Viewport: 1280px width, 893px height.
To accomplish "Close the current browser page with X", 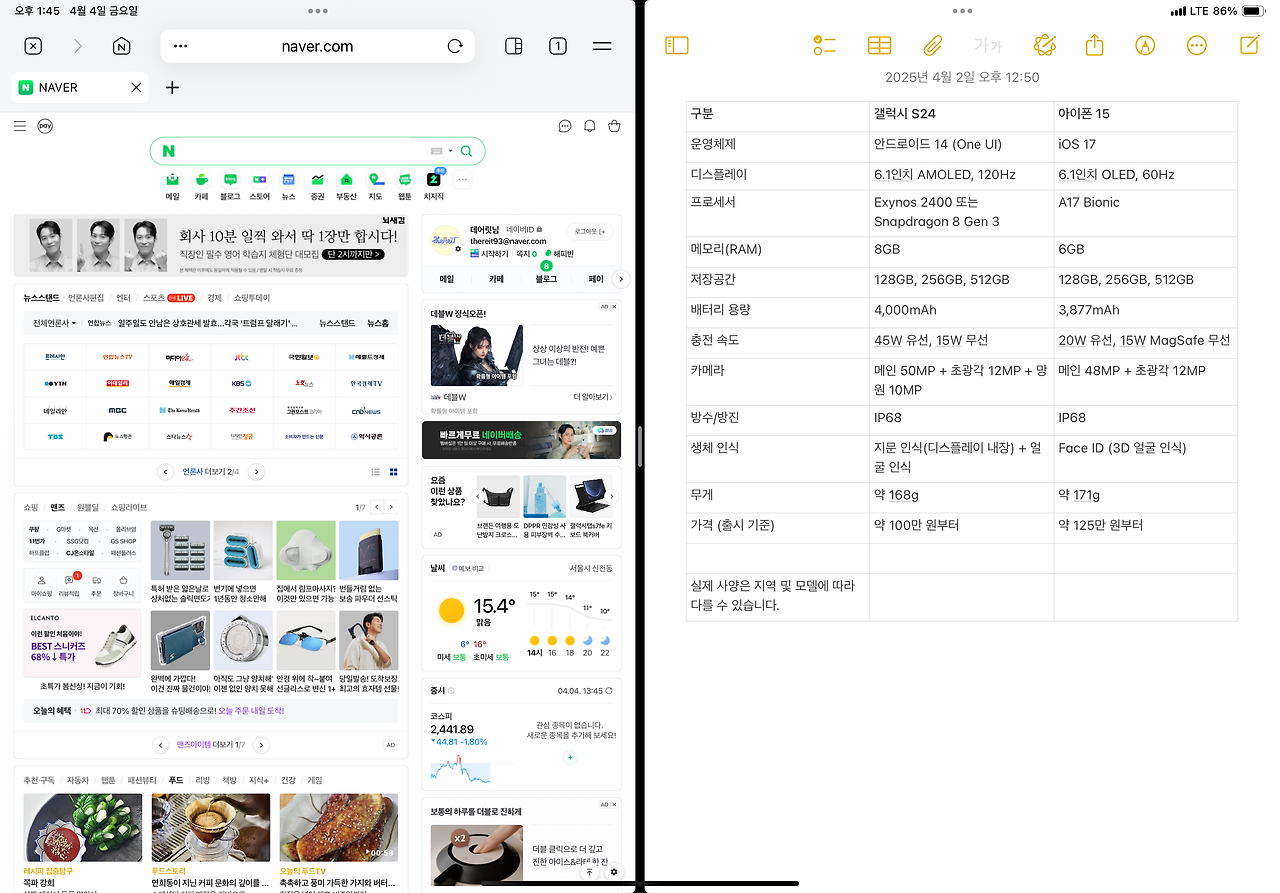I will click(33, 46).
